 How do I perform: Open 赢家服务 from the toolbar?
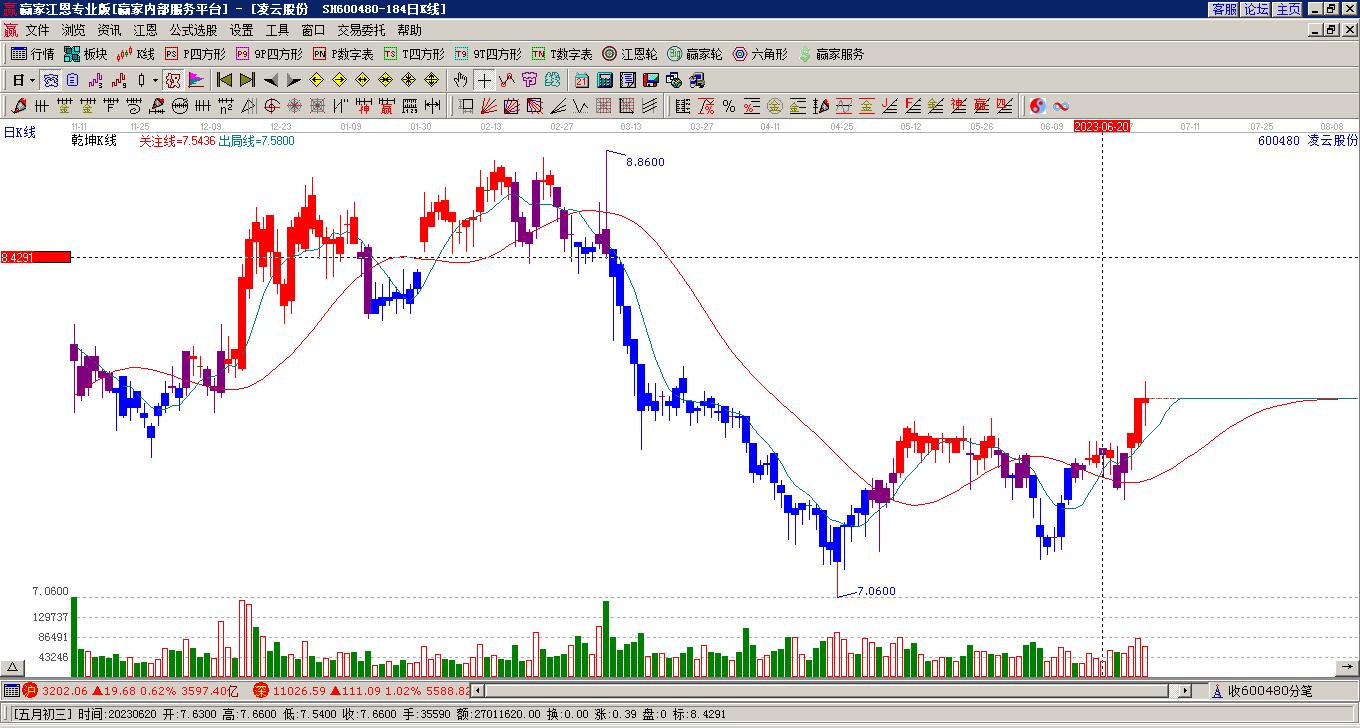click(831, 54)
